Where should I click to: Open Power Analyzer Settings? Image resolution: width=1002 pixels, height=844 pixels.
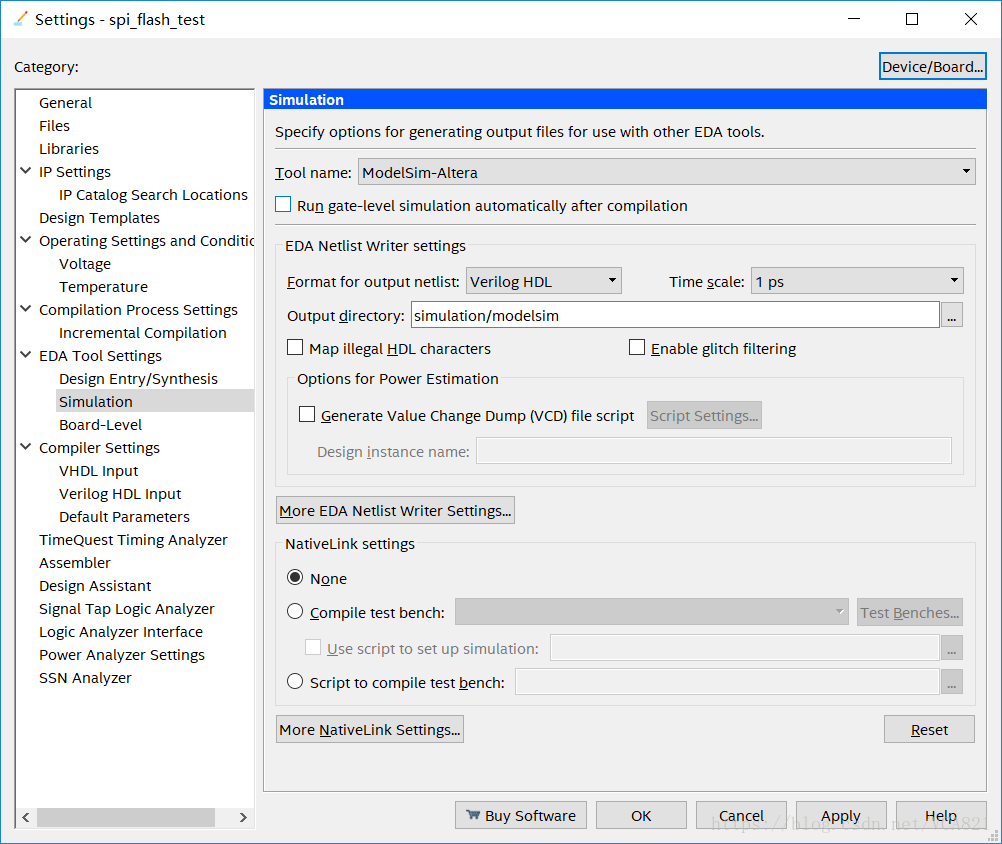click(122, 655)
